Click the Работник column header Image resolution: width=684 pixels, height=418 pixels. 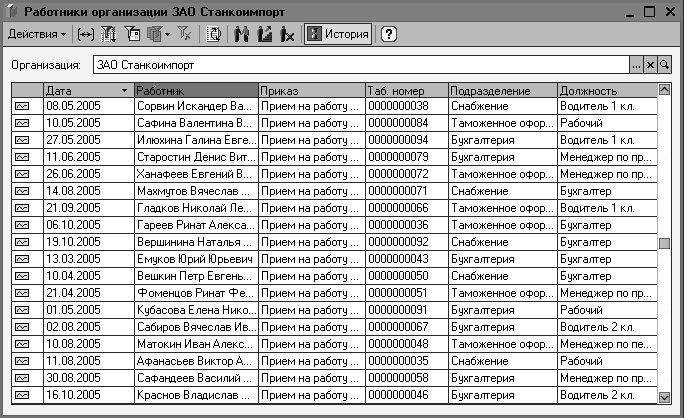coord(196,90)
